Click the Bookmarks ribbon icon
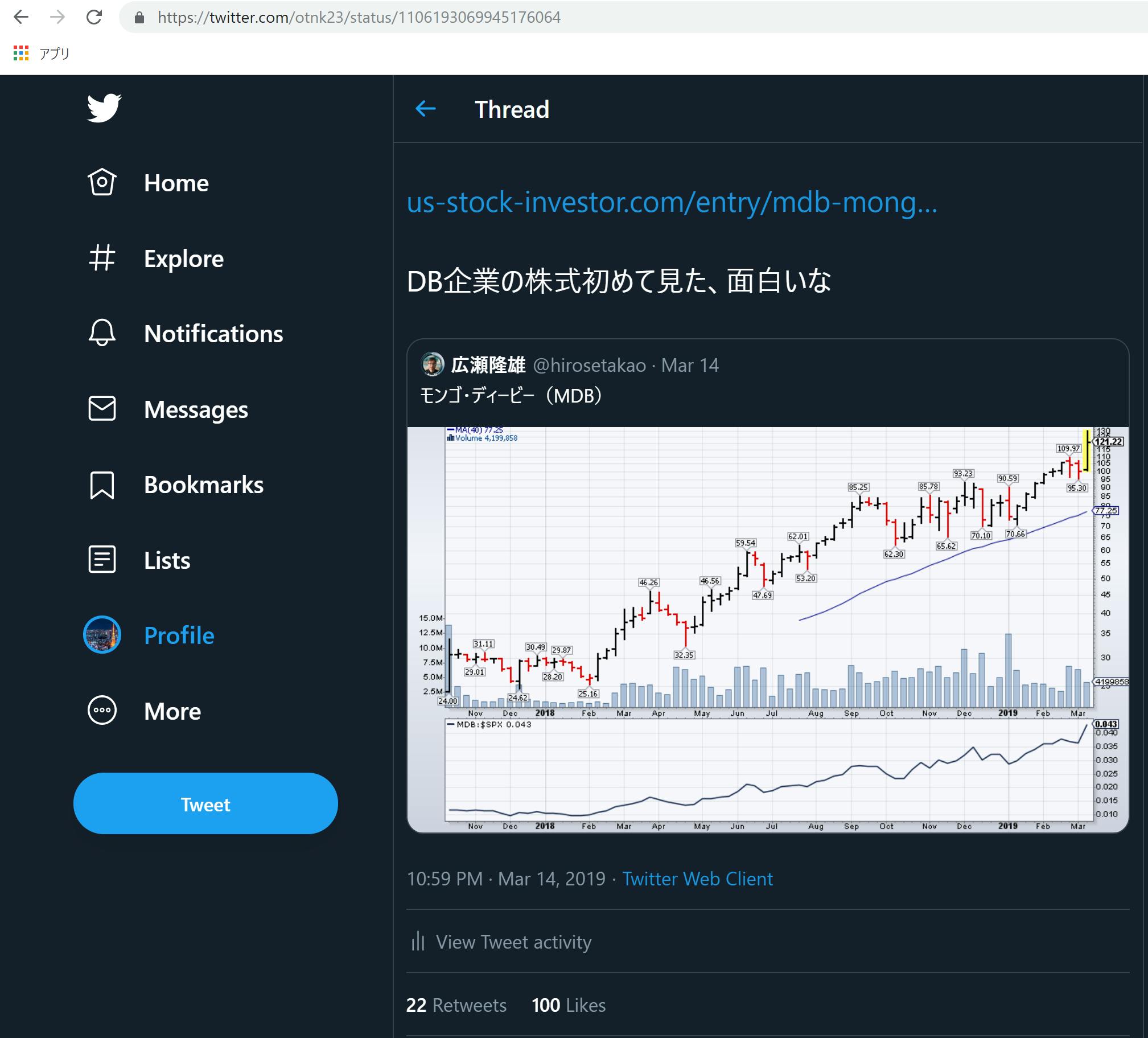 point(102,485)
